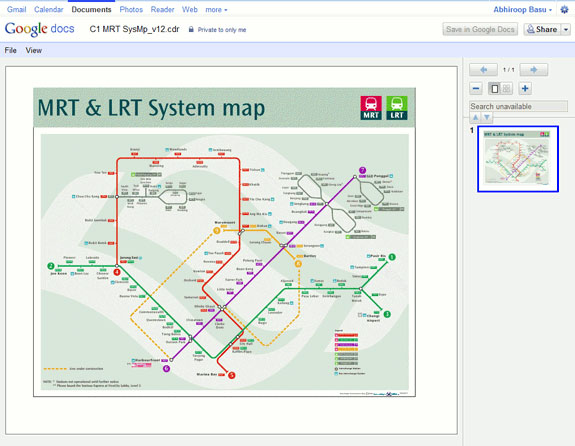Zoom out using the minus button
The image size is (575, 446).
point(476,88)
